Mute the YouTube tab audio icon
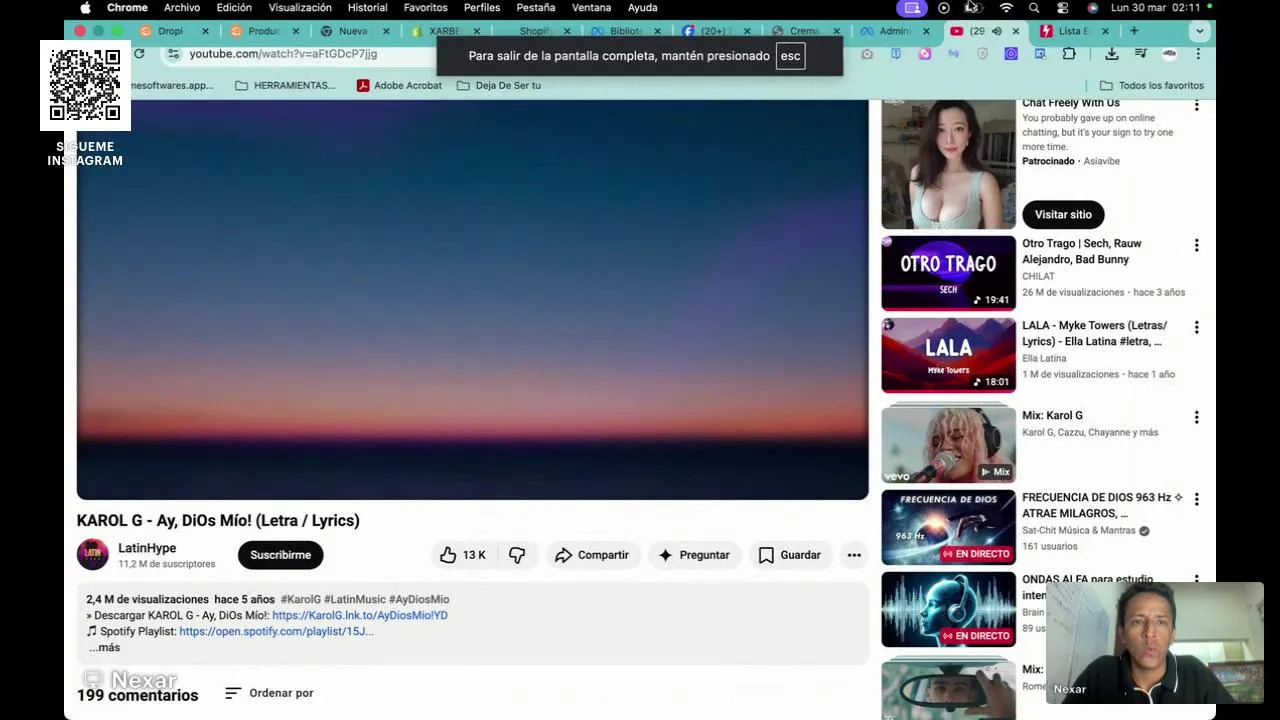The height and width of the screenshot is (720, 1280). (996, 31)
